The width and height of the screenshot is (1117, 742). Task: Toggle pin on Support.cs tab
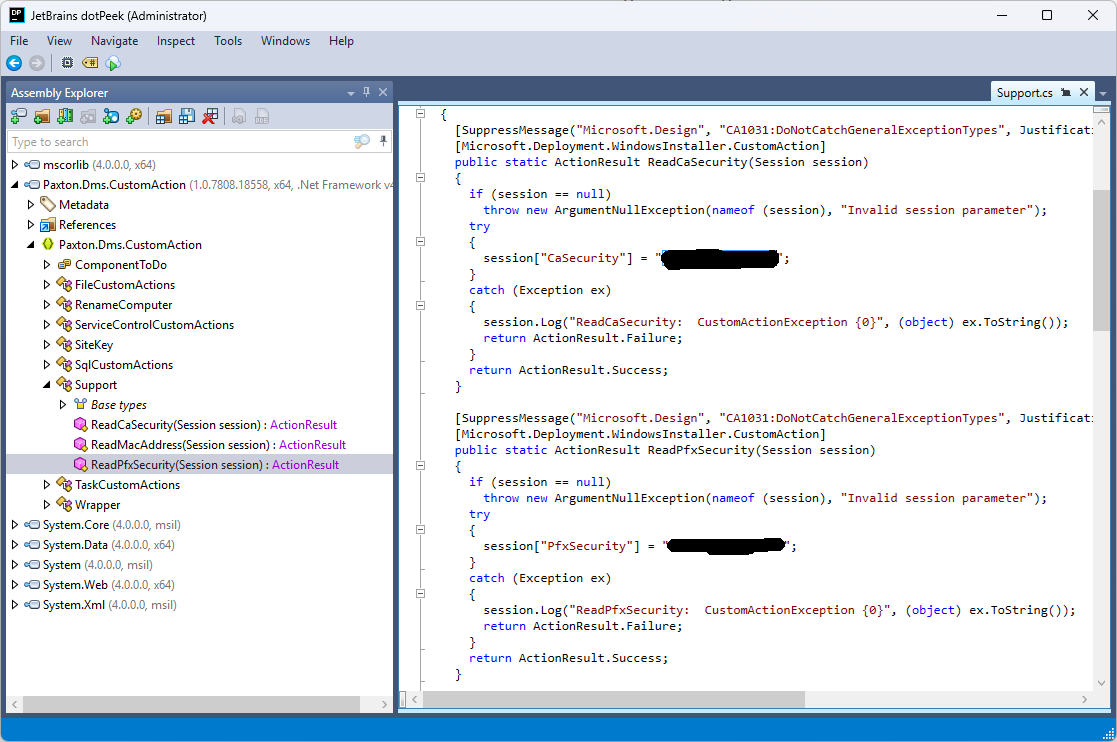click(x=1066, y=93)
